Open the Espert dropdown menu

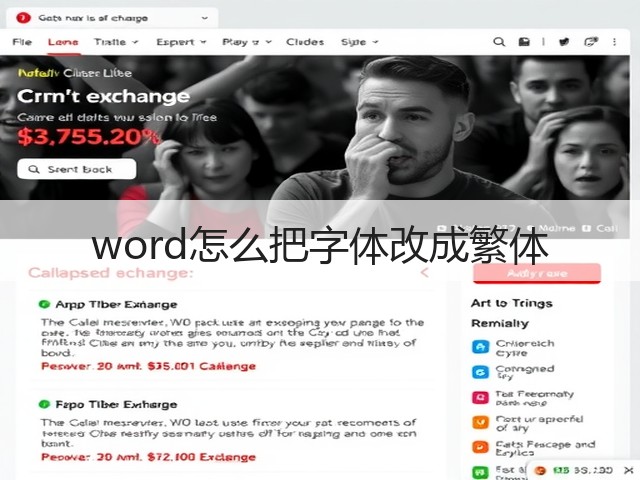[x=181, y=42]
